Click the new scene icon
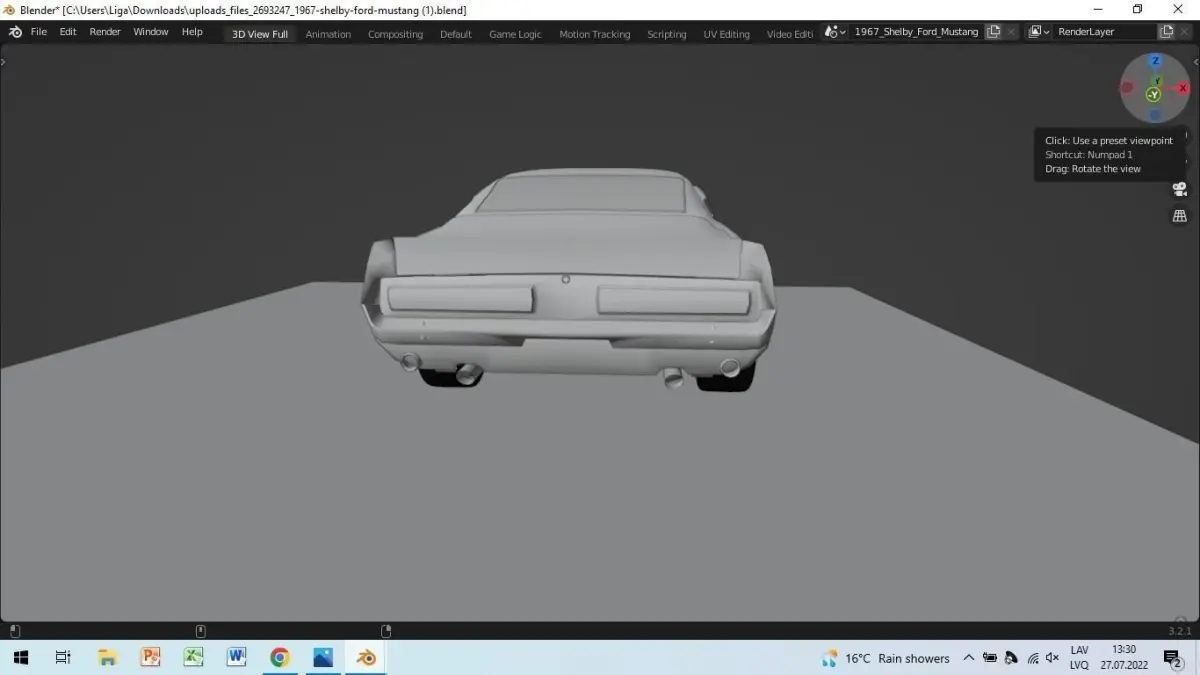This screenshot has height=675, width=1200. tap(993, 32)
